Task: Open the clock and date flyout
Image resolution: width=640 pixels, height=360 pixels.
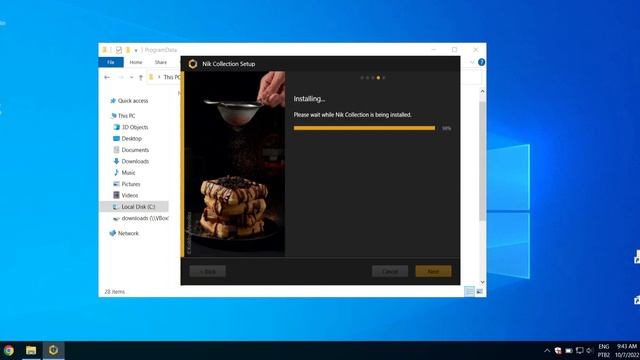Action: coord(627,351)
